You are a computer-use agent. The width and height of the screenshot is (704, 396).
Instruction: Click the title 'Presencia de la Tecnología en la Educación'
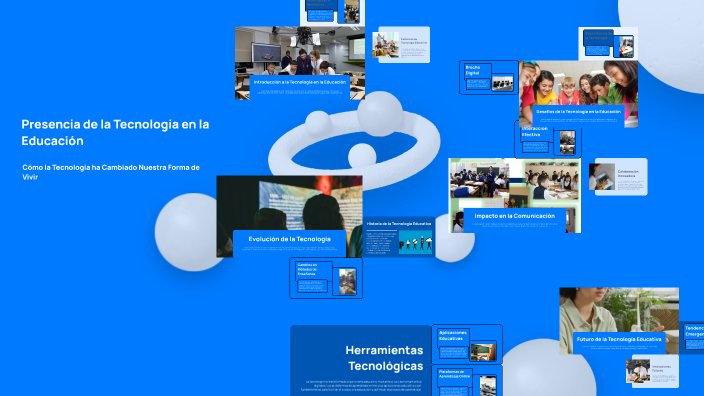[x=115, y=132]
